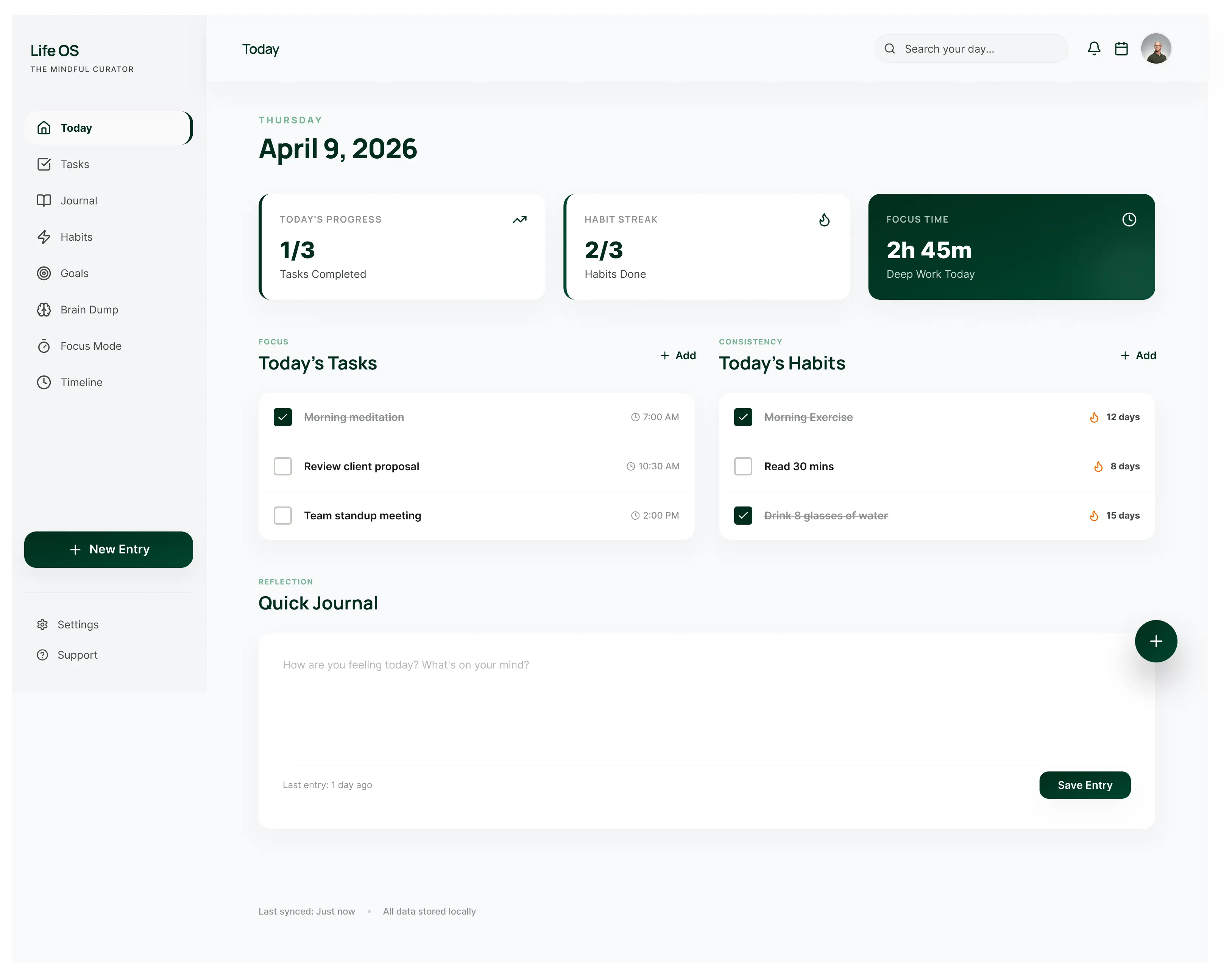Click the New Entry button
This screenshot has width=1232, height=963.
pyautogui.click(x=108, y=550)
